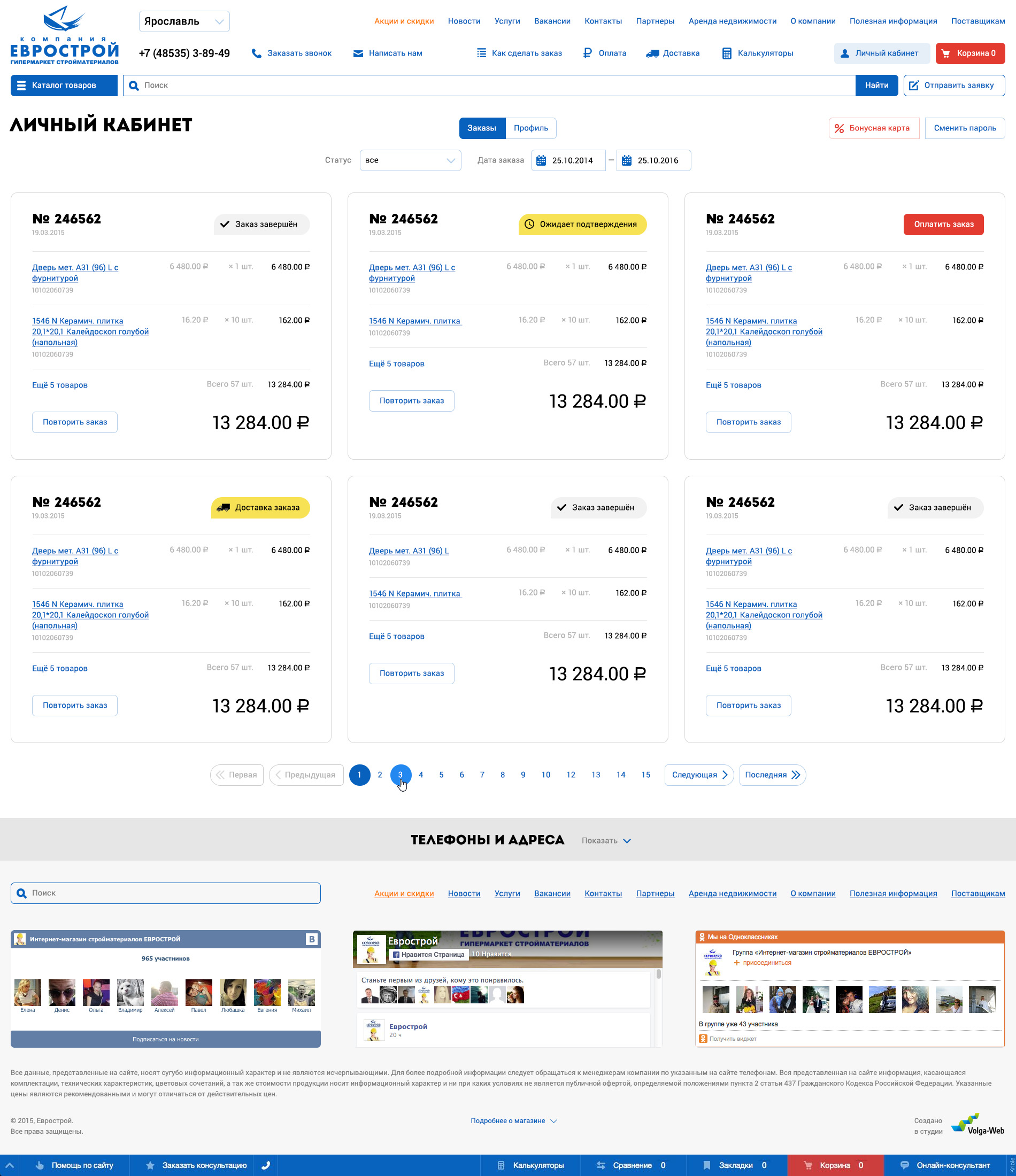Click the ruble icon beside Оплата
Screen dimensions: 1016x1176
coord(587,53)
